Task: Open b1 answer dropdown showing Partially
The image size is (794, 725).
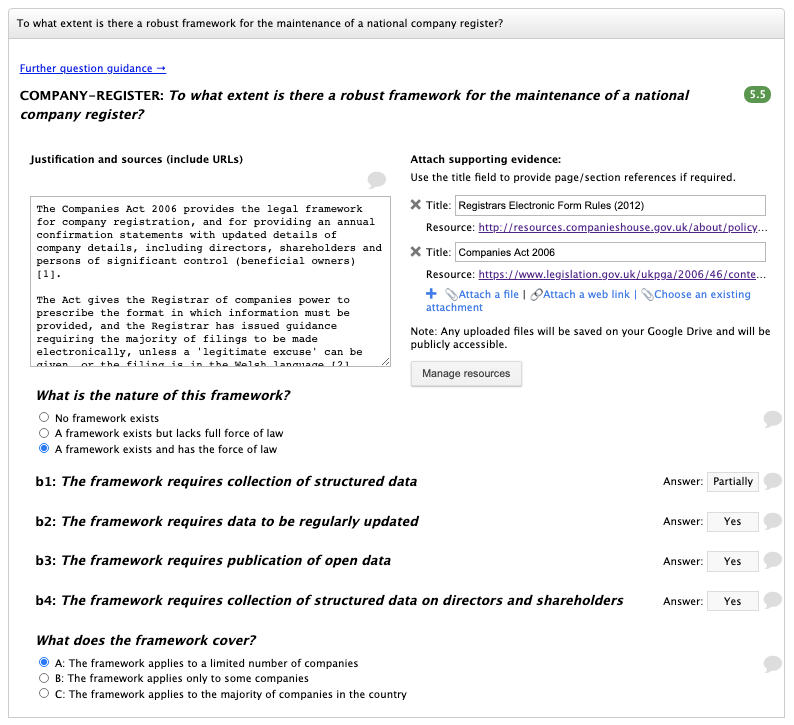Action: click(x=733, y=481)
